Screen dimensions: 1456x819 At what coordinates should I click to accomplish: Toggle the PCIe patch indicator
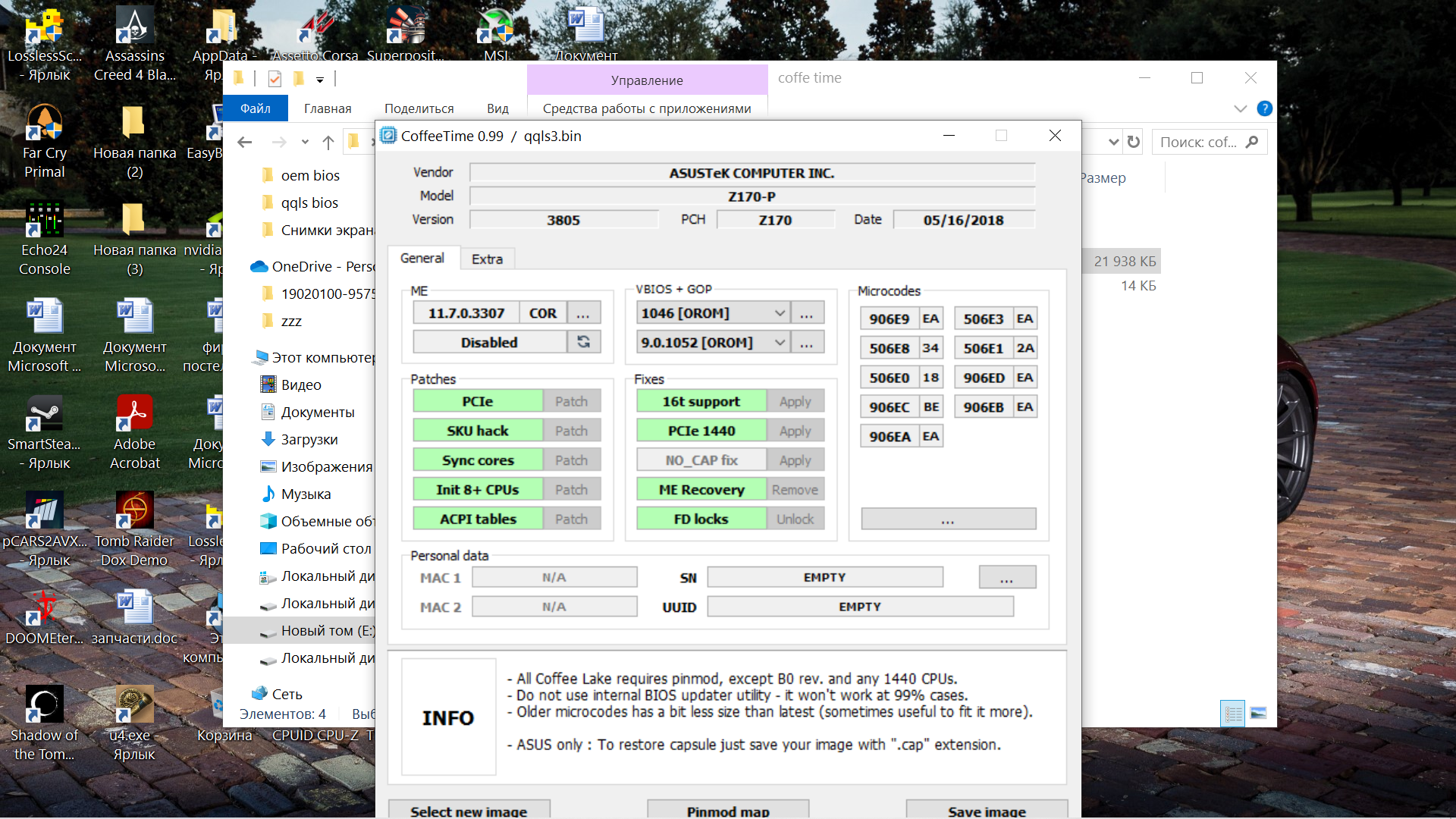(x=478, y=401)
